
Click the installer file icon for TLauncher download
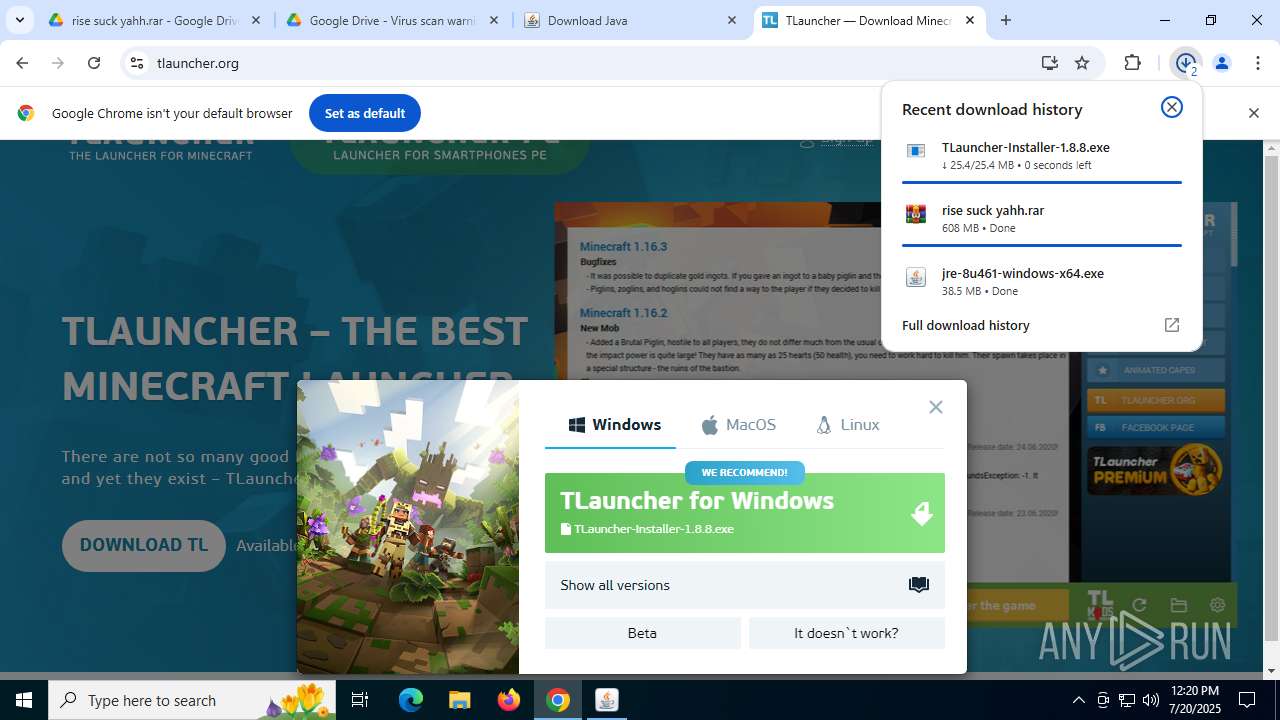916,151
